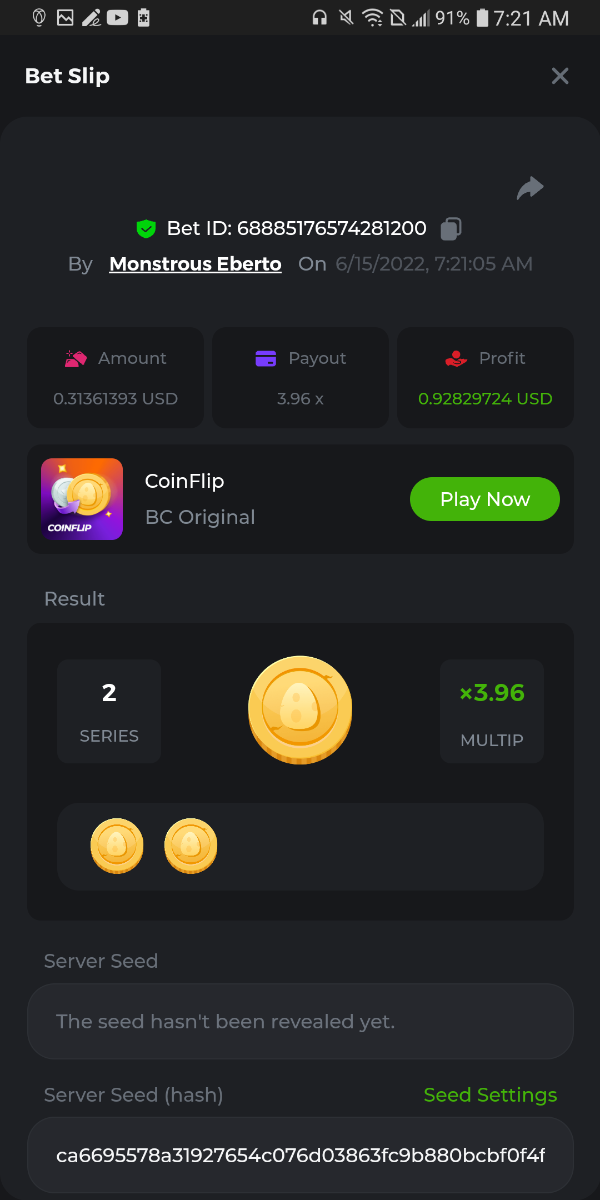The width and height of the screenshot is (600, 1200).
Task: Tap the battery status icon
Action: 483,18
